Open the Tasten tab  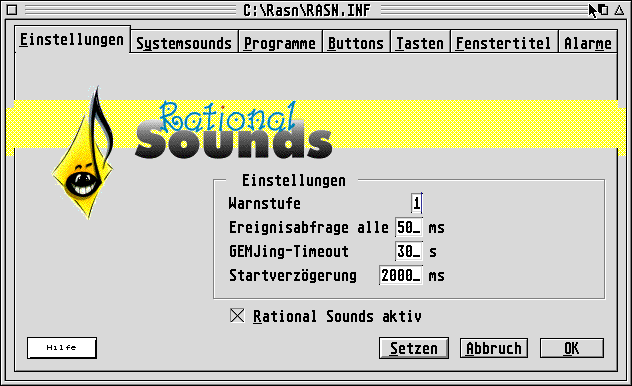pyautogui.click(x=420, y=42)
